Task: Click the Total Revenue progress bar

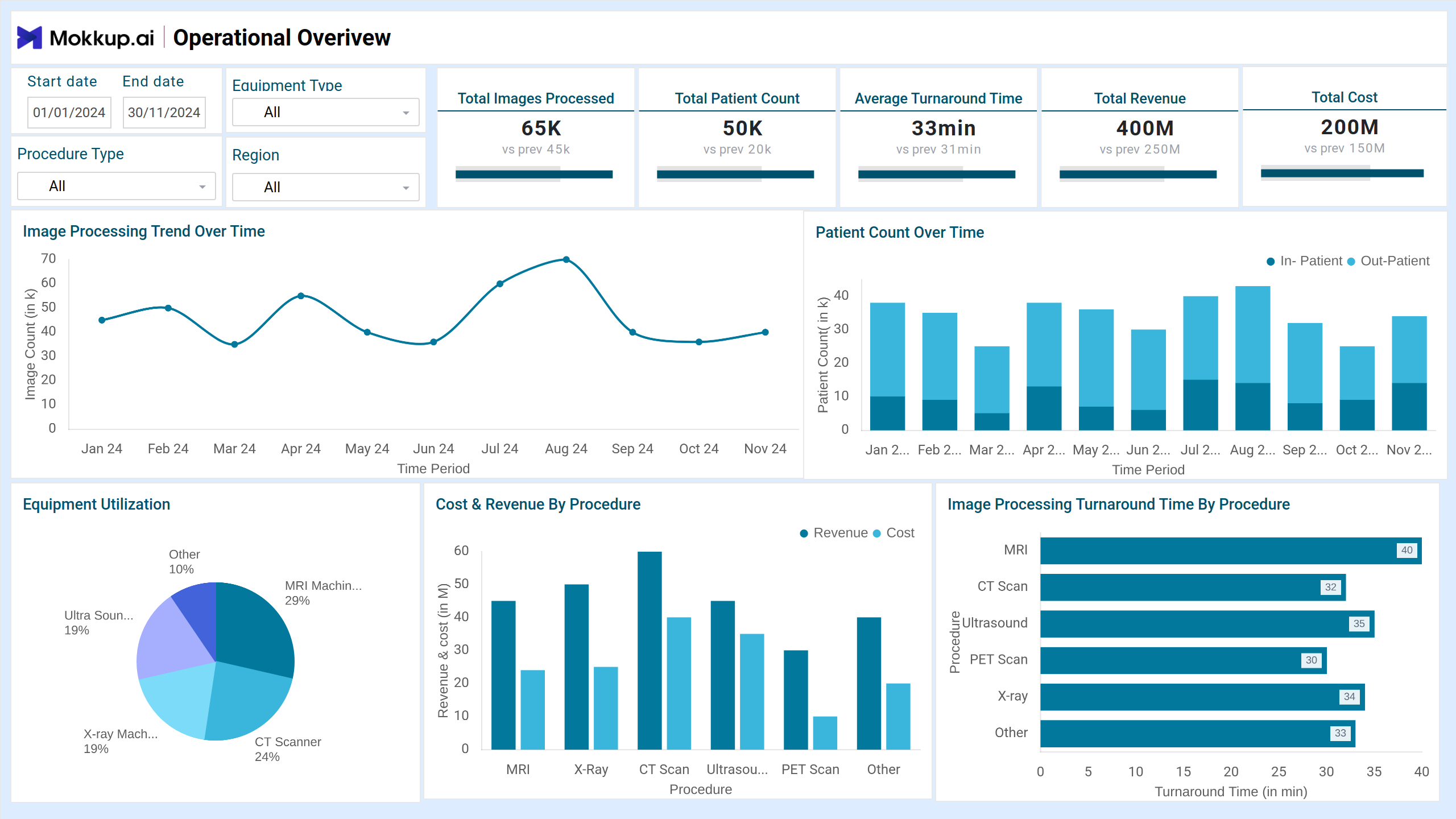Action: click(x=1138, y=174)
